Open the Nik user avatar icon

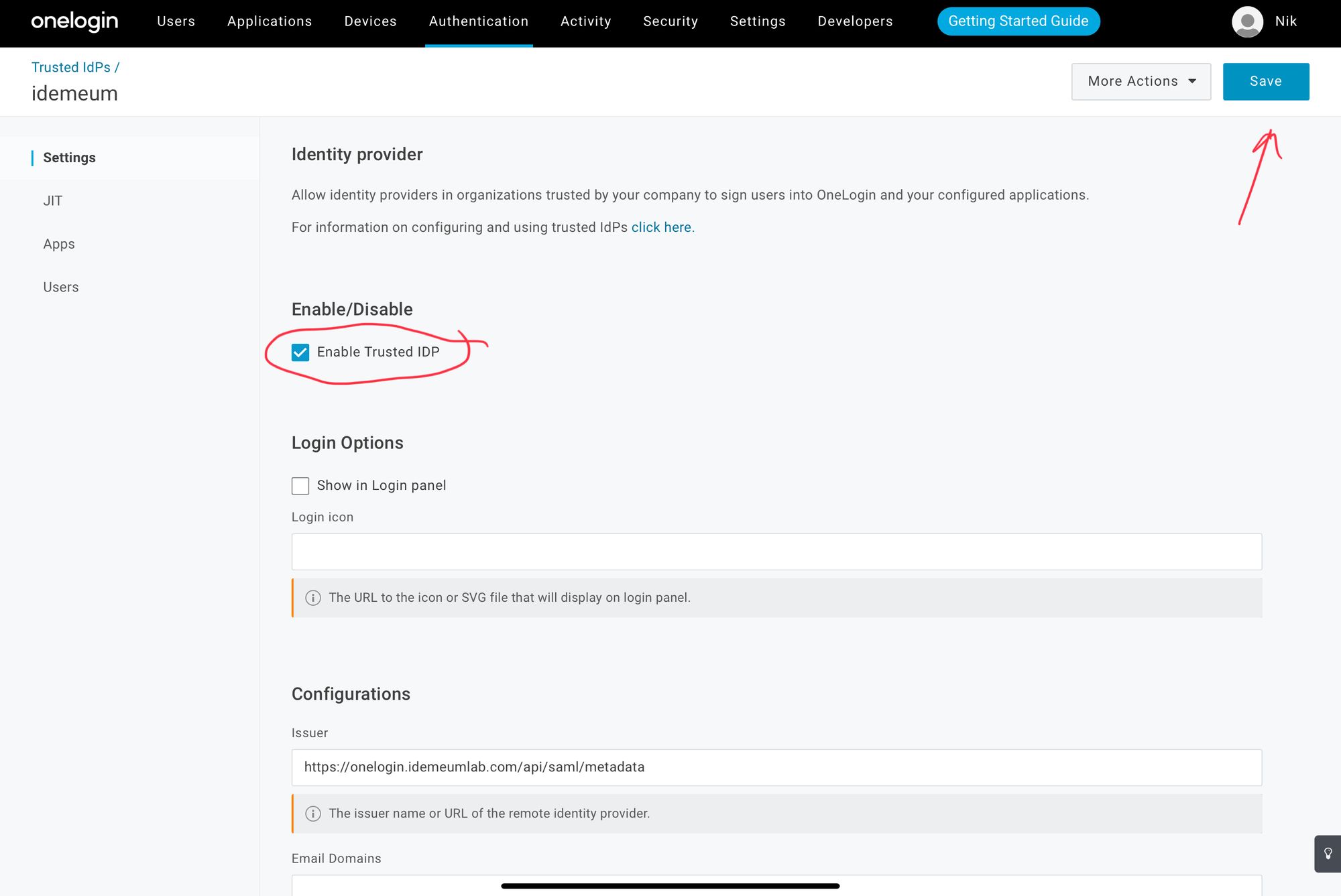(x=1247, y=21)
